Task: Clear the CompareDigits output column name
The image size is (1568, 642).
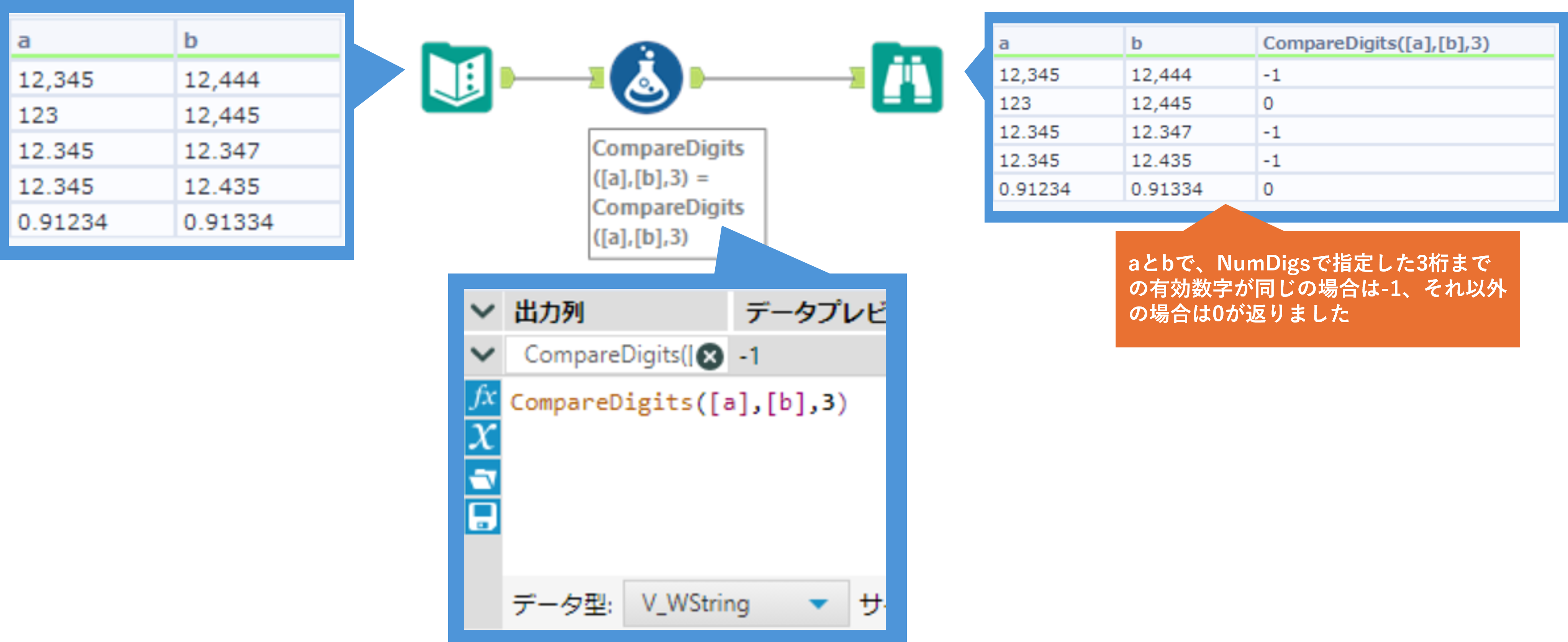Action: (710, 357)
